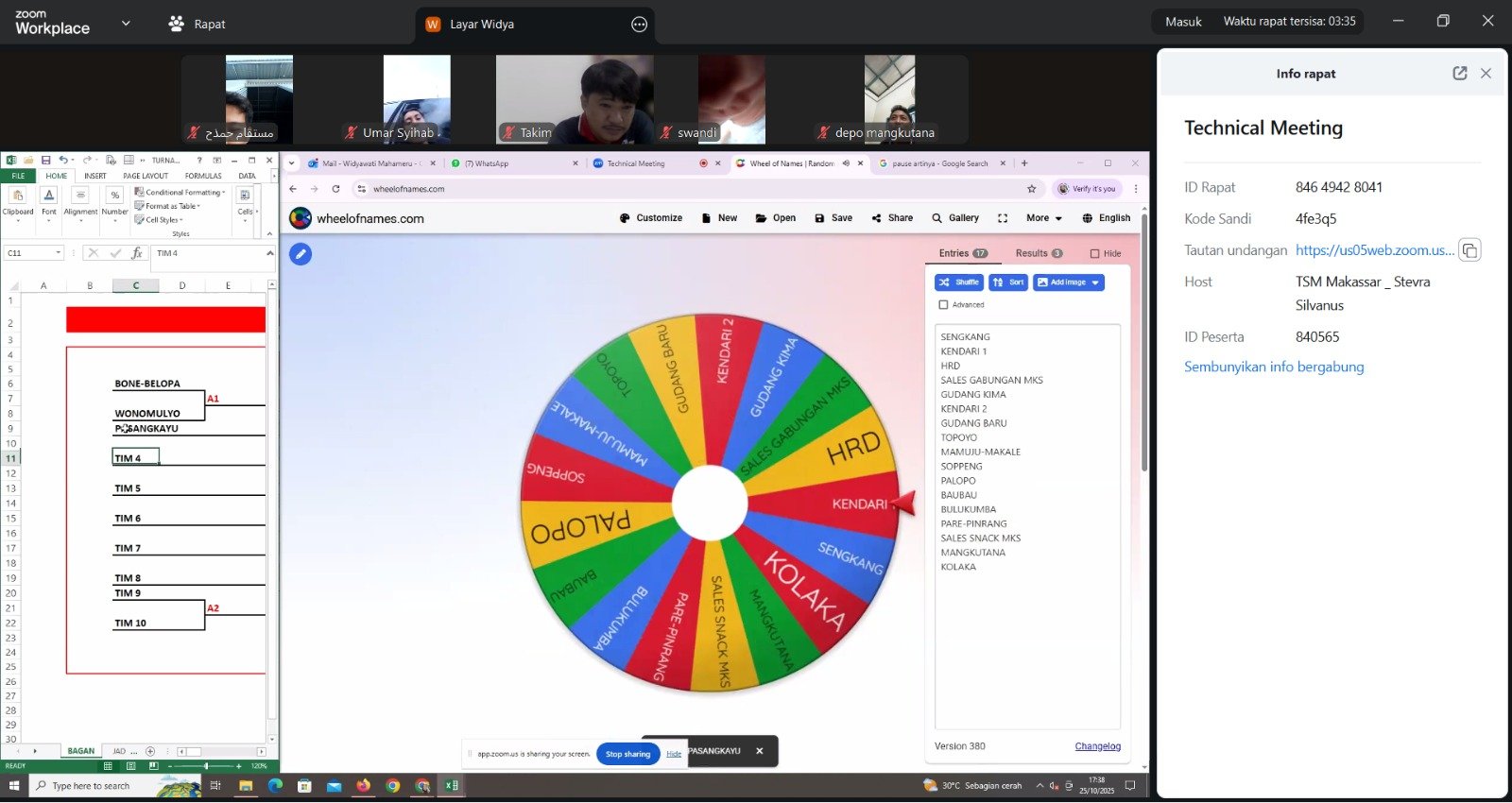Screen dimensions: 1512x803
Task: Pop out the Info rapat panel
Action: 1459,74
